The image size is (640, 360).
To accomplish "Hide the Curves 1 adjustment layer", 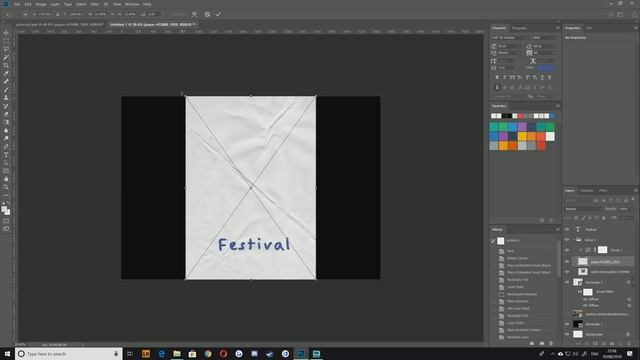I will point(567,250).
